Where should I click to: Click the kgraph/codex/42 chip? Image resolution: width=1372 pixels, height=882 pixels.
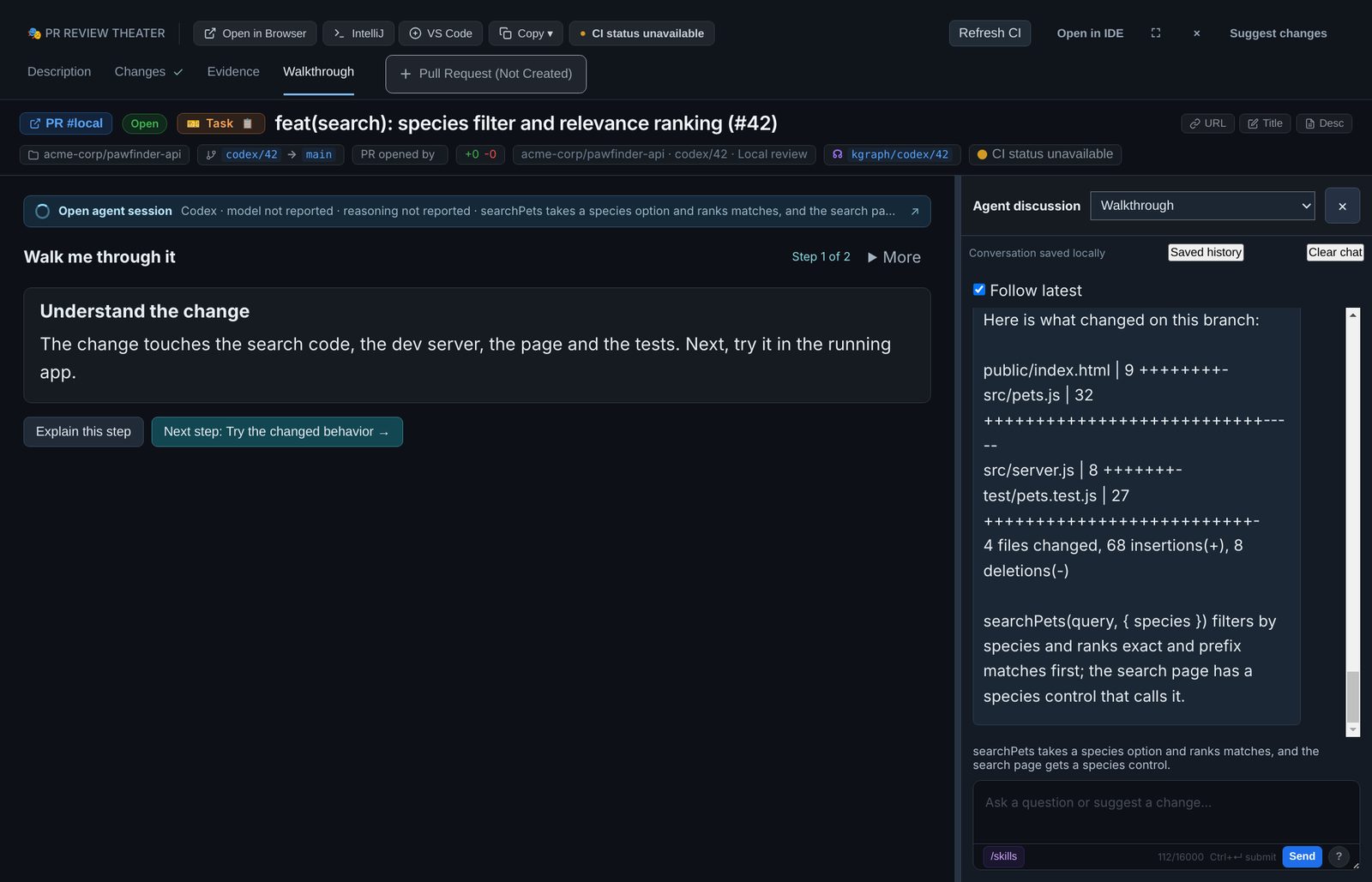[892, 154]
